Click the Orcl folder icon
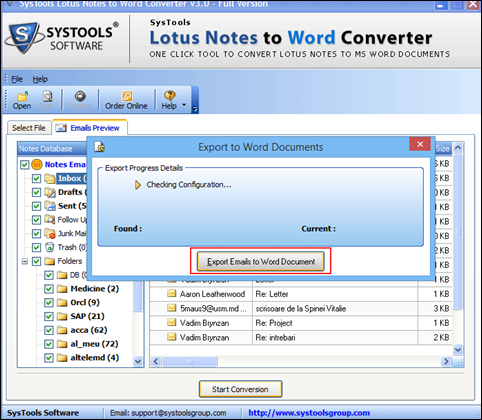Image resolution: width=482 pixels, height=420 pixels. tap(62, 303)
